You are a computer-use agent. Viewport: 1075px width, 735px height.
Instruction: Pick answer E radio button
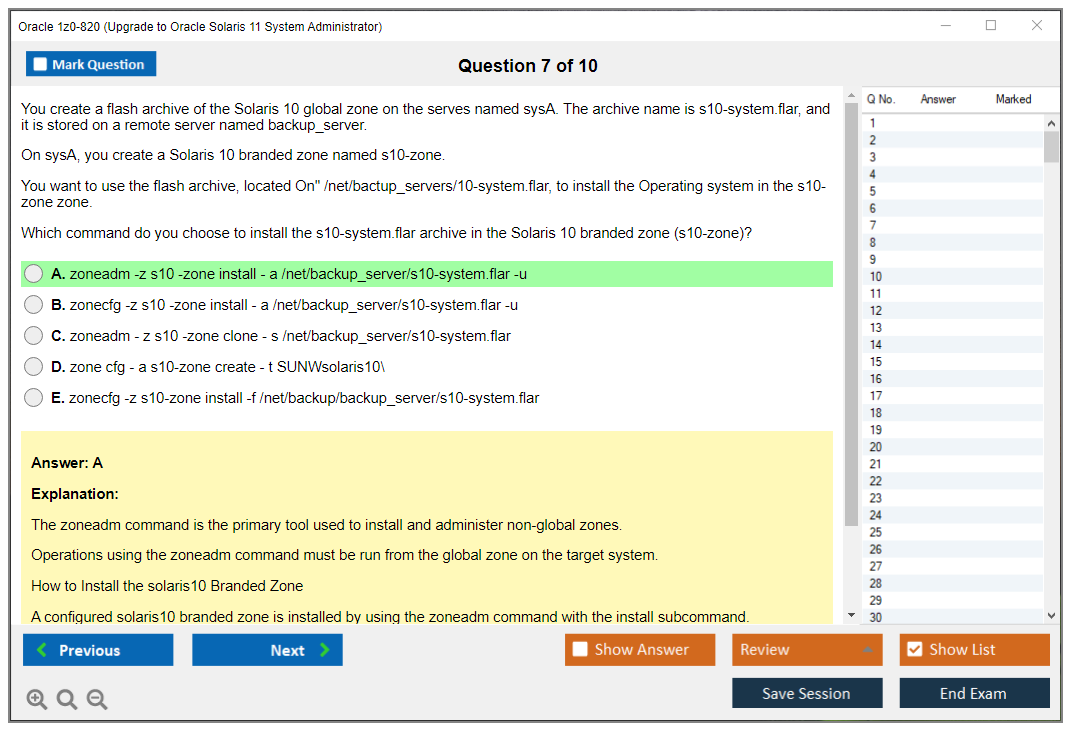34,398
